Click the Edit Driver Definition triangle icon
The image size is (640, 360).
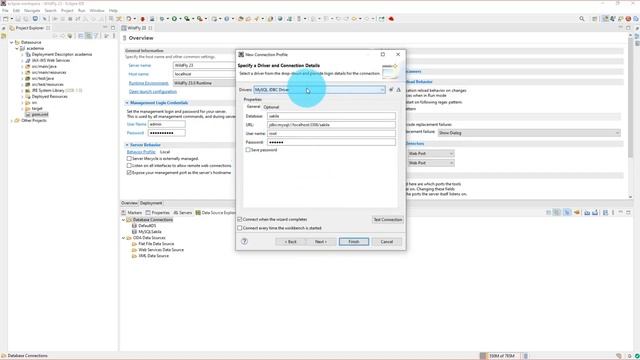(399, 89)
